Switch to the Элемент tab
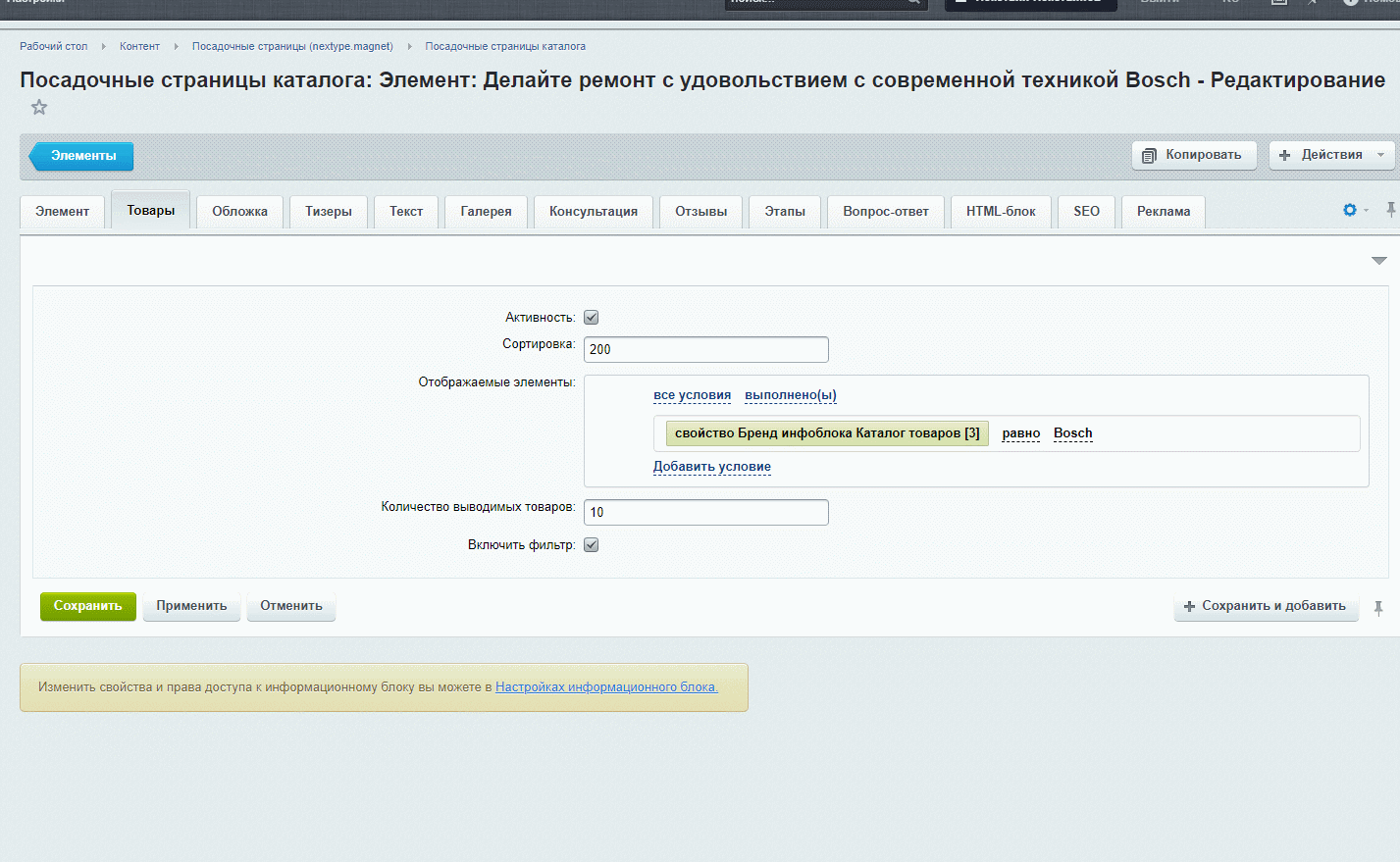 [x=62, y=212]
